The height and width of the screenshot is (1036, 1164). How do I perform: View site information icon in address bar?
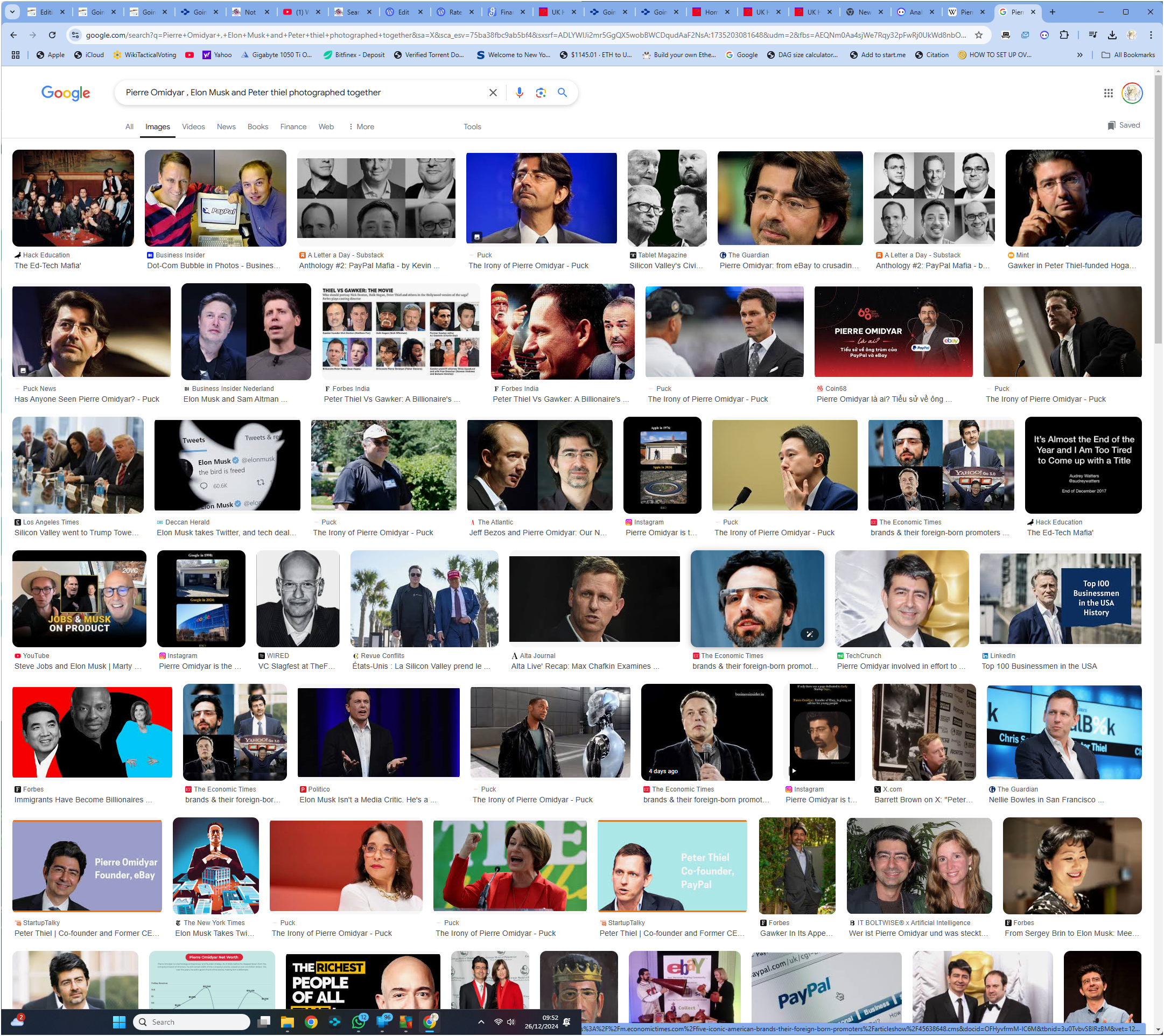click(x=75, y=36)
